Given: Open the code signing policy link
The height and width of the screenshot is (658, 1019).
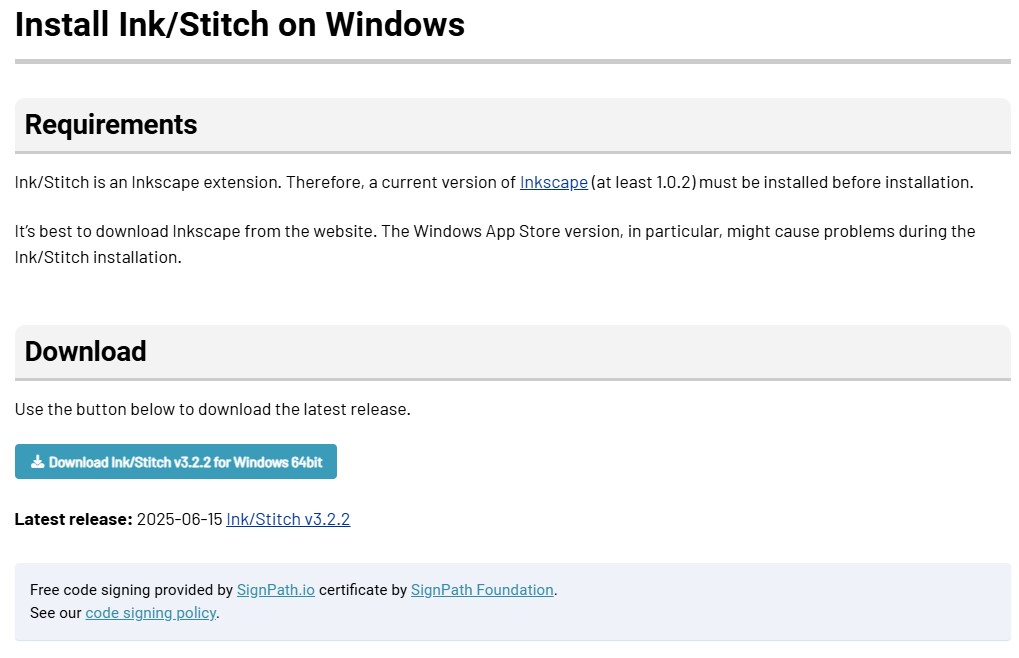Looking at the screenshot, I should point(151,613).
